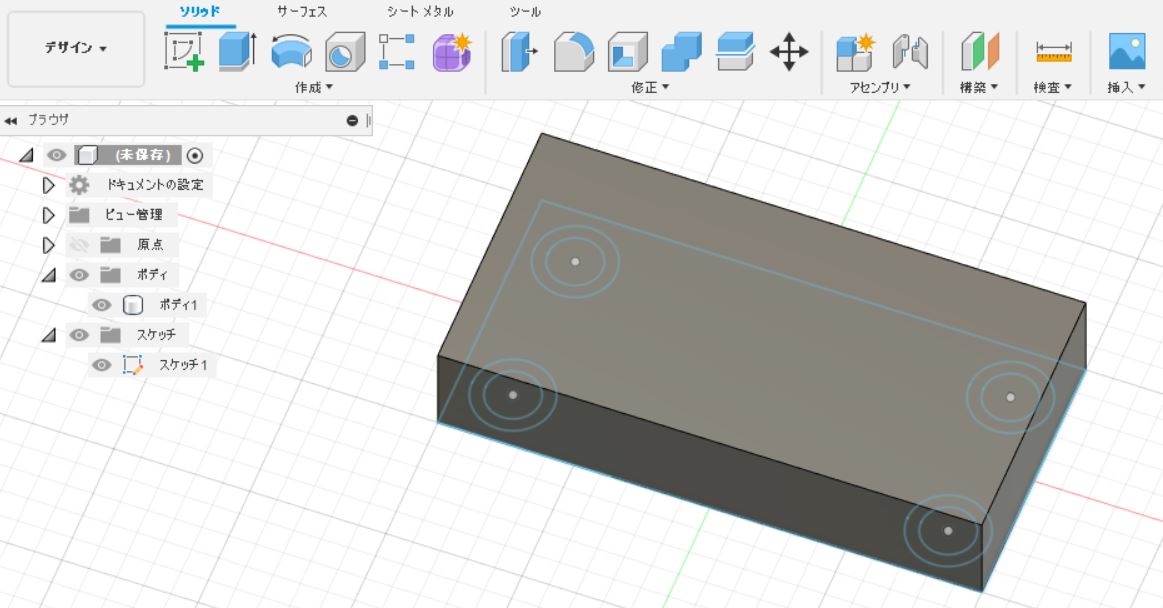This screenshot has width=1163, height=608.
Task: Switch to the ソリッド tab
Action: 200,12
